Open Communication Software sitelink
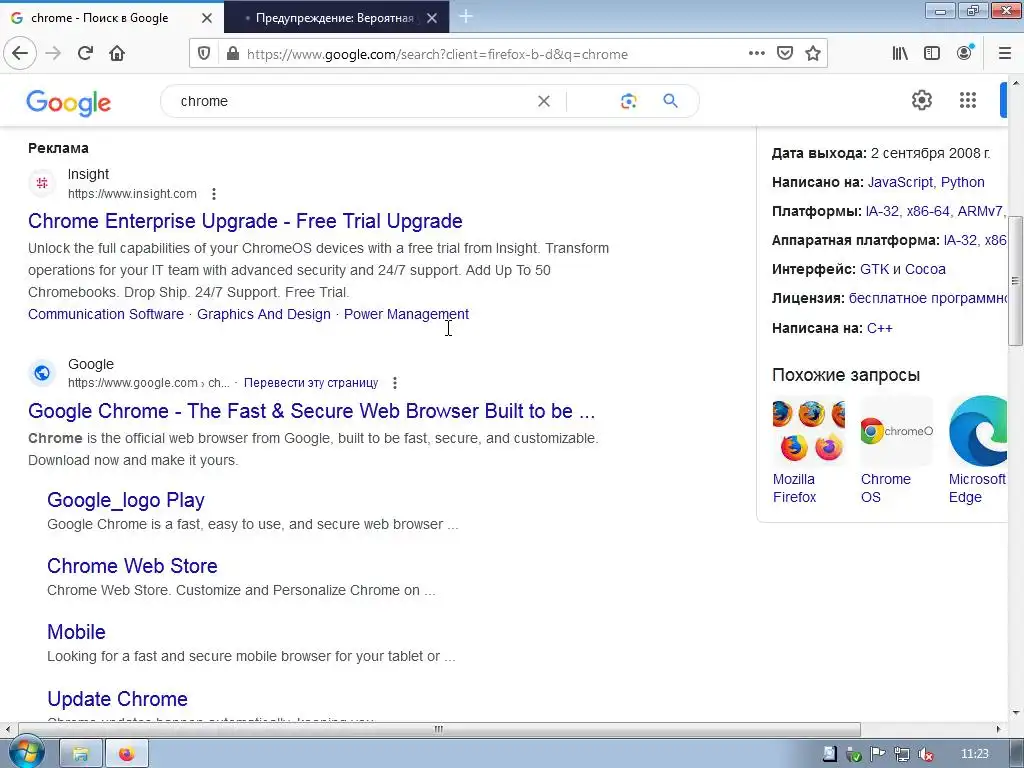1024x768 pixels. (x=106, y=314)
